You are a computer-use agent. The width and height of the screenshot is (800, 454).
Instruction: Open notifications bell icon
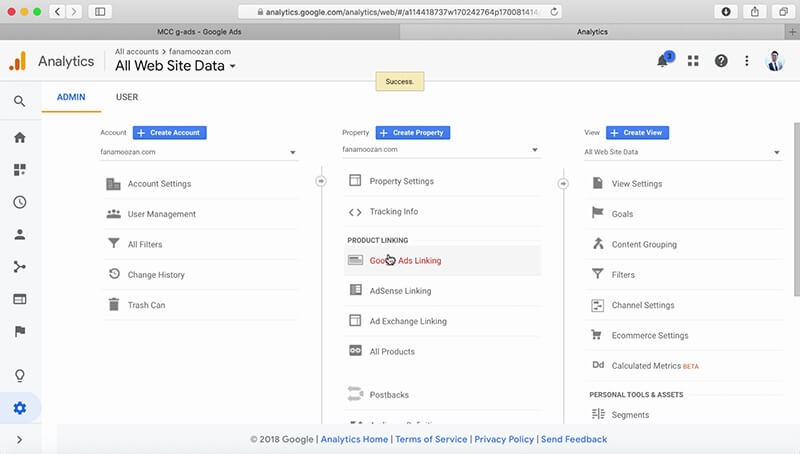click(x=663, y=61)
